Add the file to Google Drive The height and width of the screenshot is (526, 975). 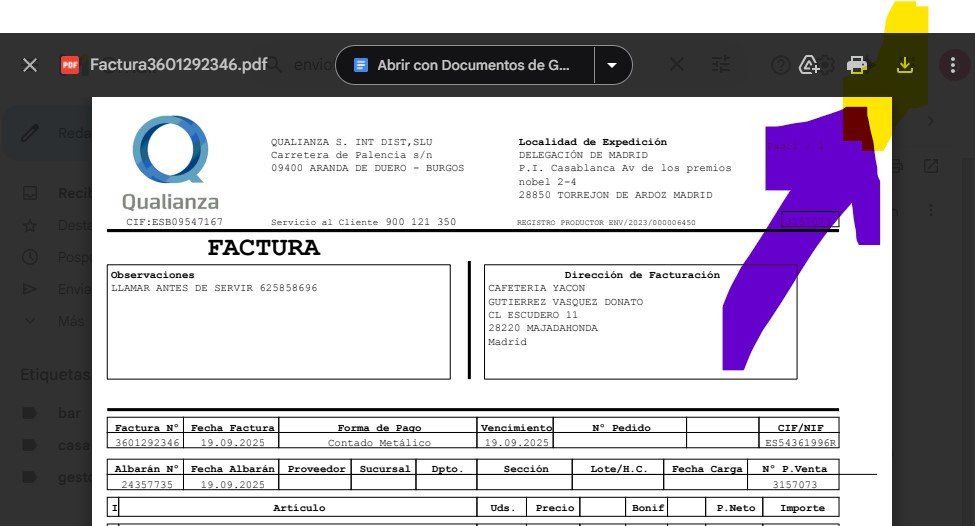[x=810, y=66]
